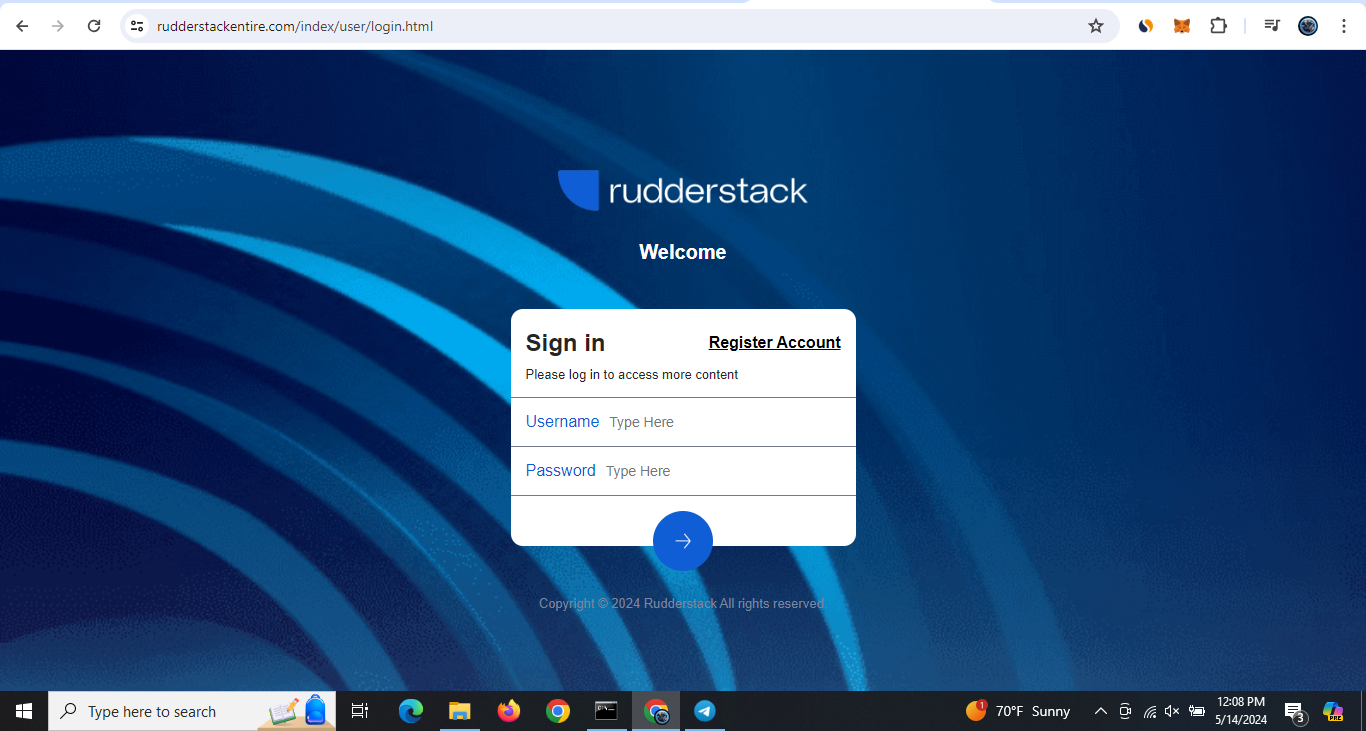Submit login with the blue arrow button
The height and width of the screenshot is (731, 1366).
683,541
